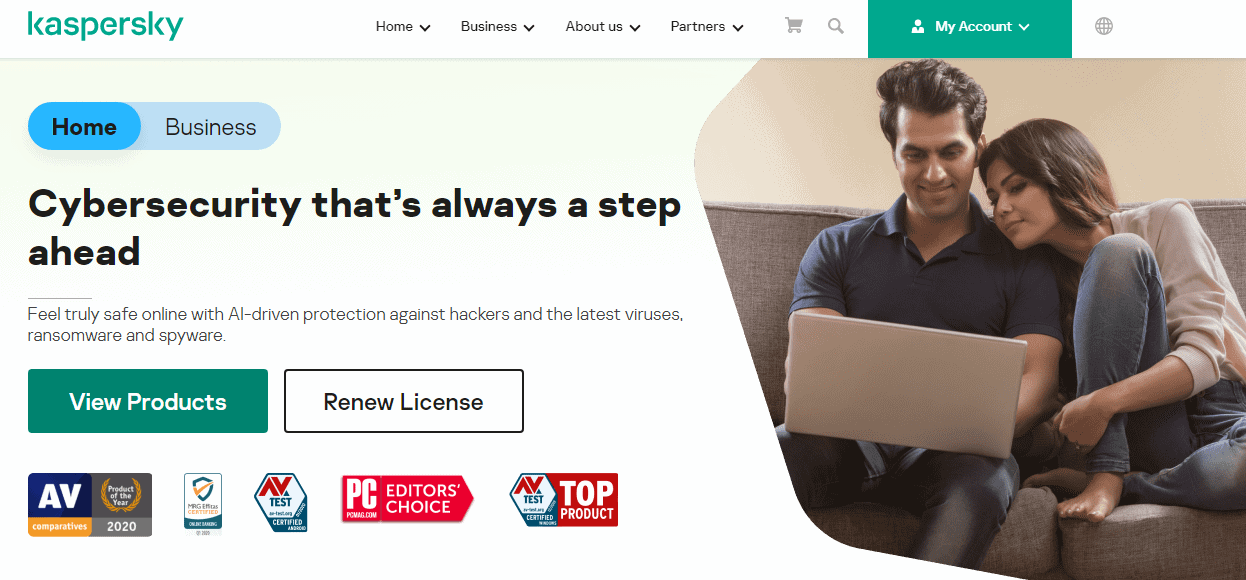The width and height of the screenshot is (1246, 580).
Task: Open the My Account menu
Action: coord(970,28)
